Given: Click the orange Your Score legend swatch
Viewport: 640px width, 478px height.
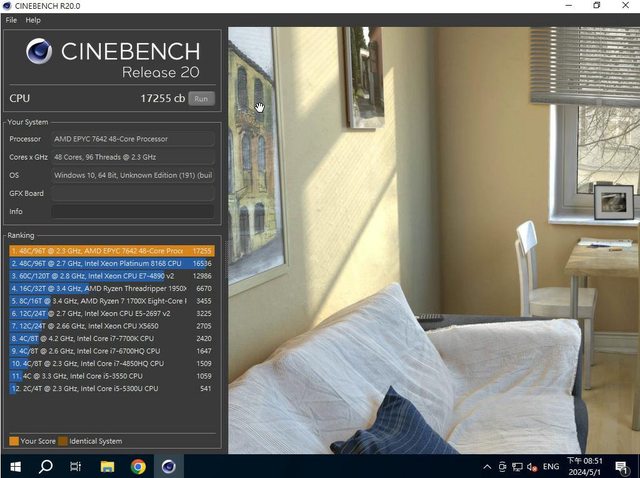Looking at the screenshot, I should click(x=14, y=441).
